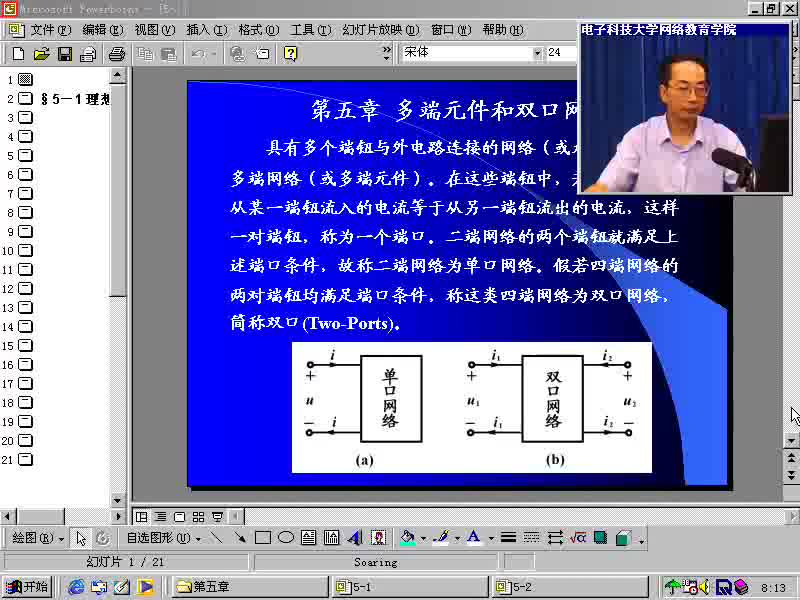
Task: Click the New document icon
Action: [x=18, y=53]
